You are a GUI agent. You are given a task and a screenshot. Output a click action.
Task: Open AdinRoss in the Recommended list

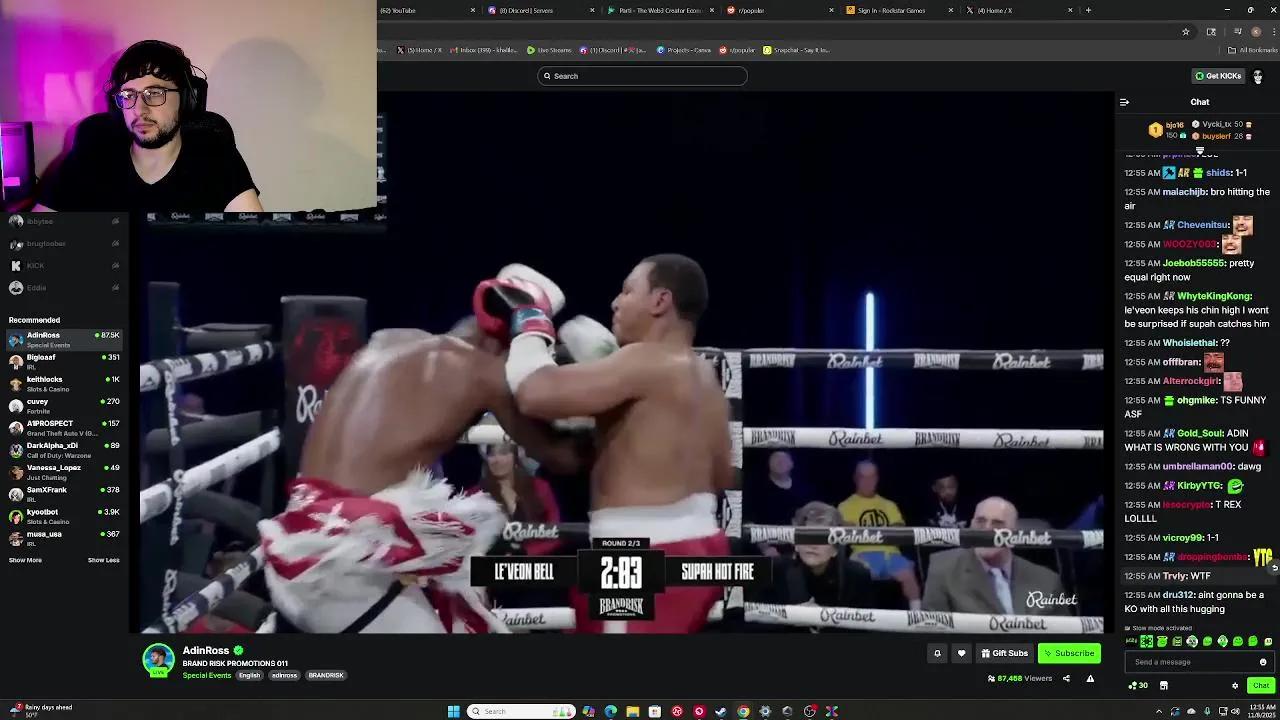click(x=64, y=340)
